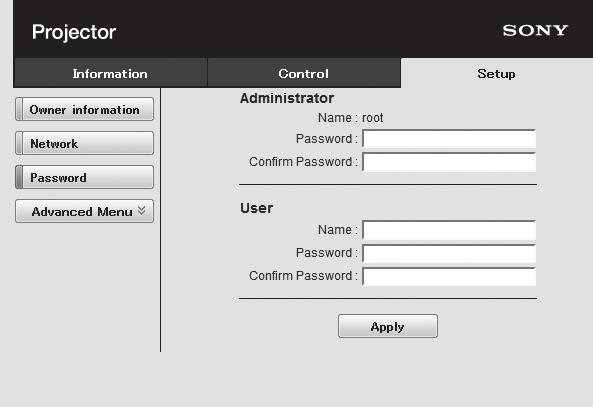Viewport: 593px width, 407px height.
Task: Select the Password sidebar button
Action: click(x=84, y=177)
